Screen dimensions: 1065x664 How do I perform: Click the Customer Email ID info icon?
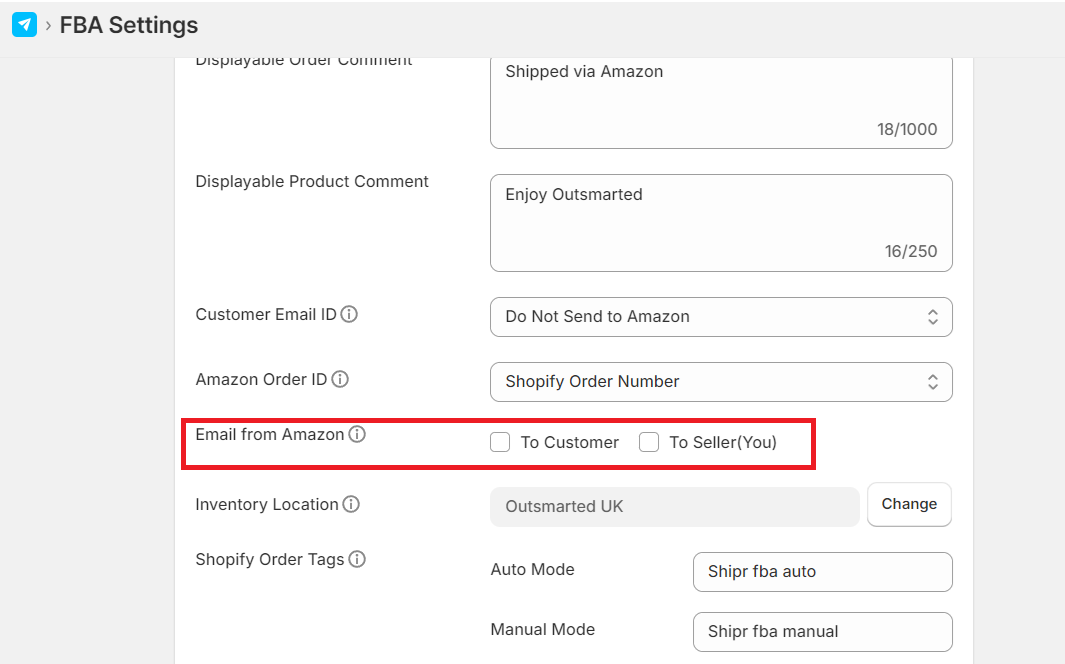(349, 314)
